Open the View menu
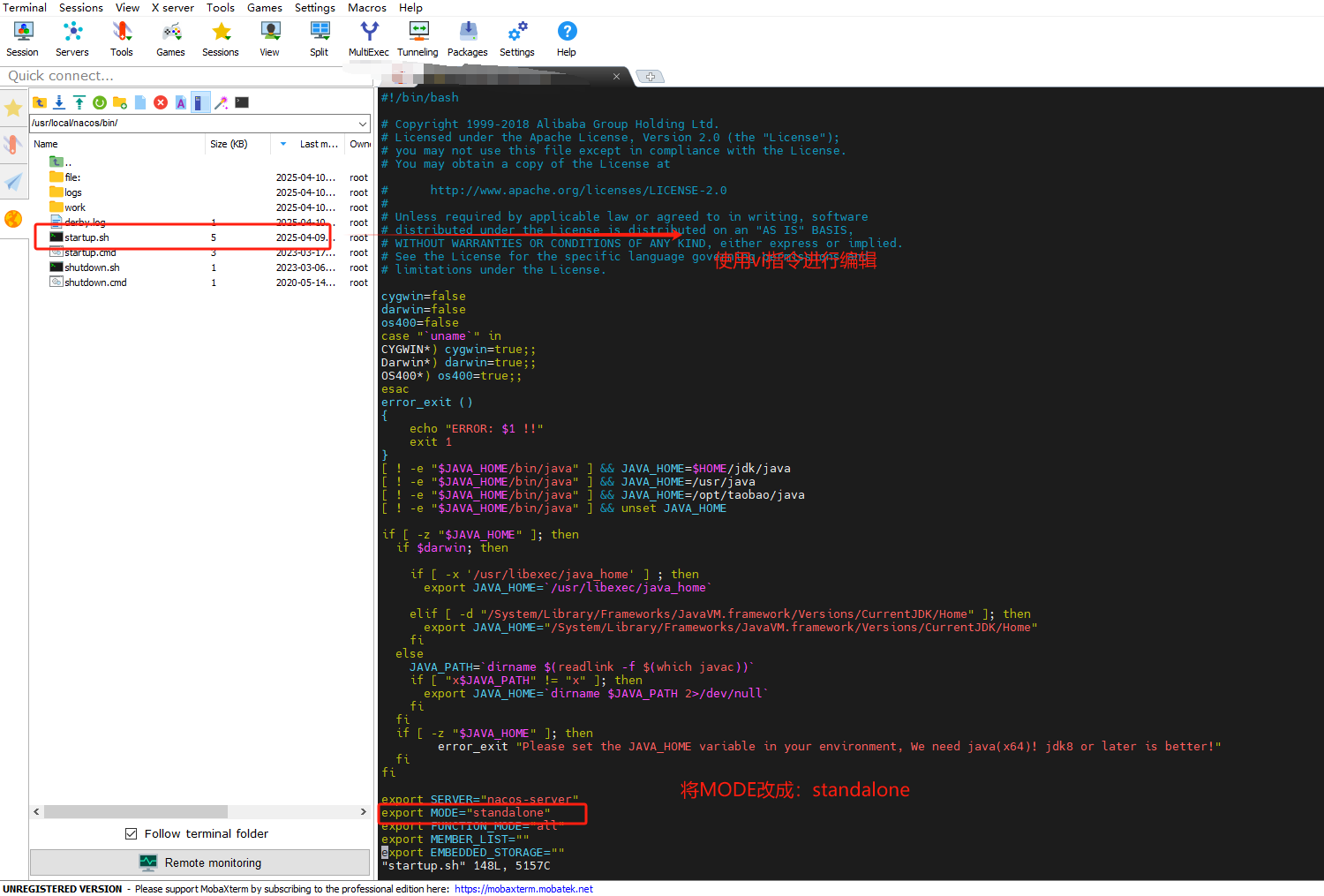1324x896 pixels. point(128,7)
